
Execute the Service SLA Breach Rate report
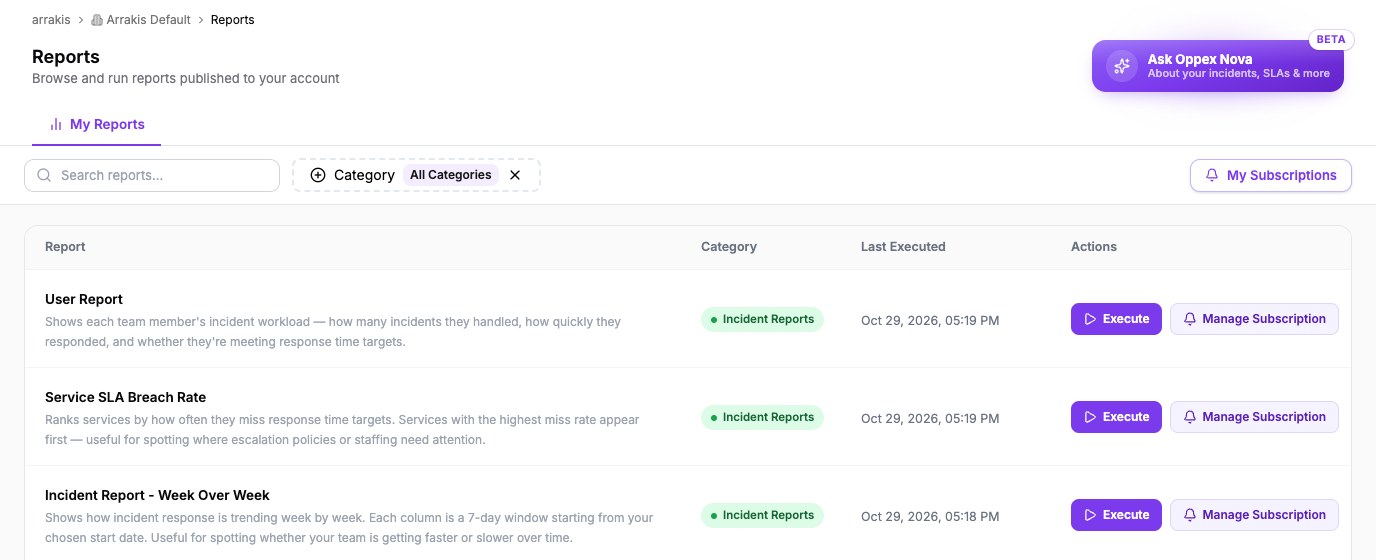pos(1116,417)
